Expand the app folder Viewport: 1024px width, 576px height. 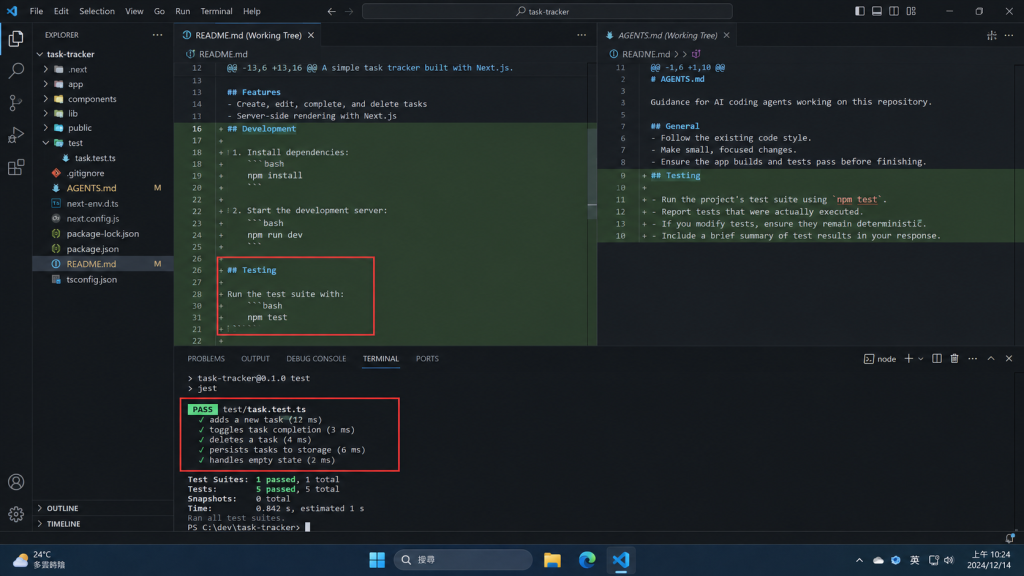click(x=46, y=84)
